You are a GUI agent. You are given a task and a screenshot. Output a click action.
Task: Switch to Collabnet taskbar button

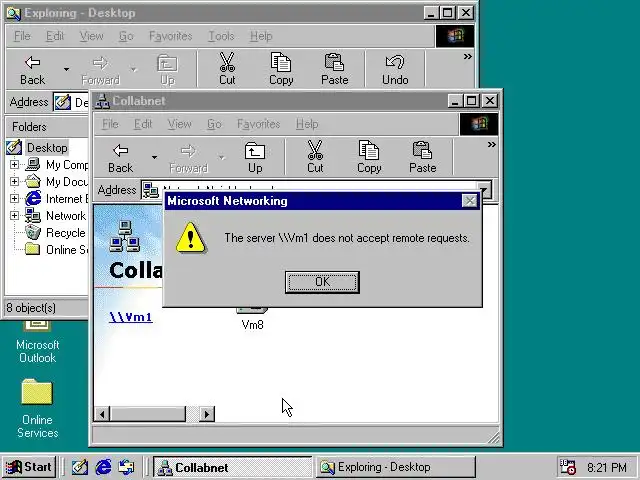tap(233, 467)
